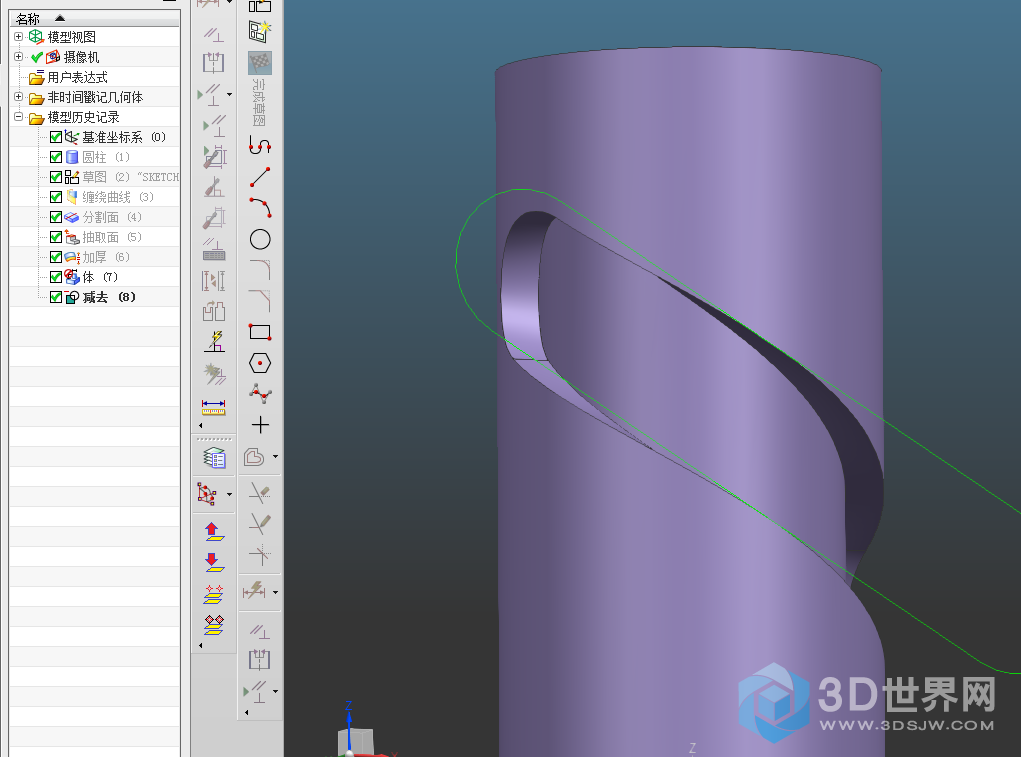Screen dimensions: 1021x757
Task: Uncheck the 分割面 (4) feature checkbox
Action: 56,217
